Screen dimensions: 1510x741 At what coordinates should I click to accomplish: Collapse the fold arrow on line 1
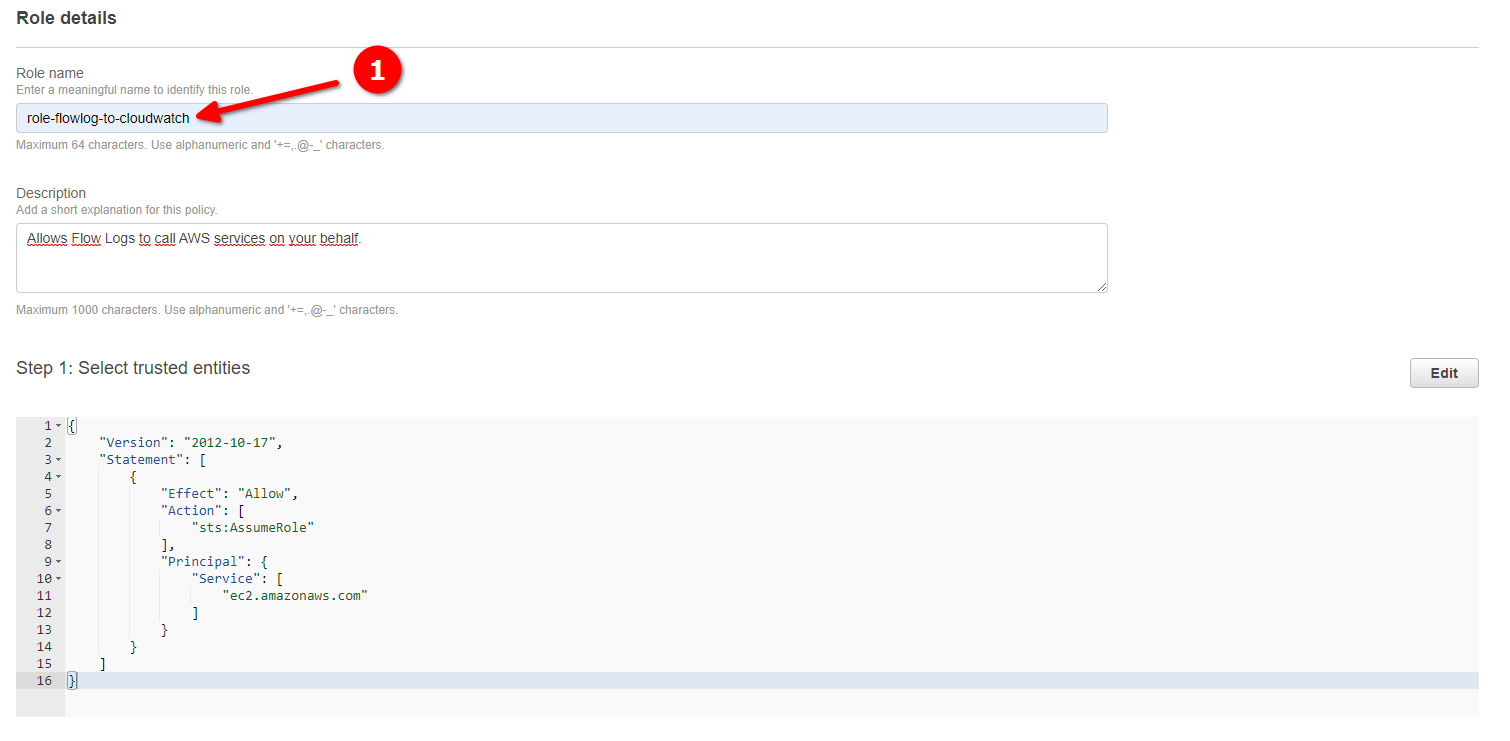[59, 426]
